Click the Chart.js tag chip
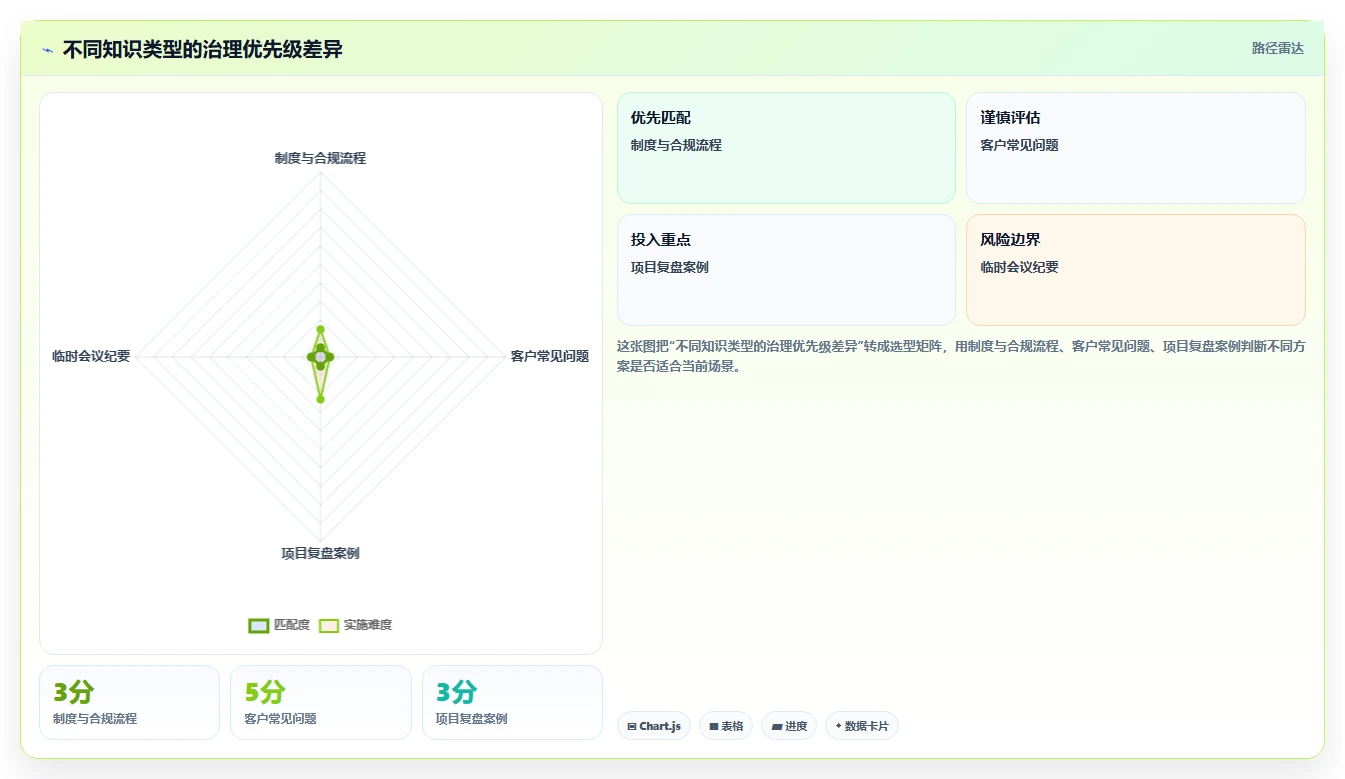Viewport: 1345px width, 779px height. 654,726
